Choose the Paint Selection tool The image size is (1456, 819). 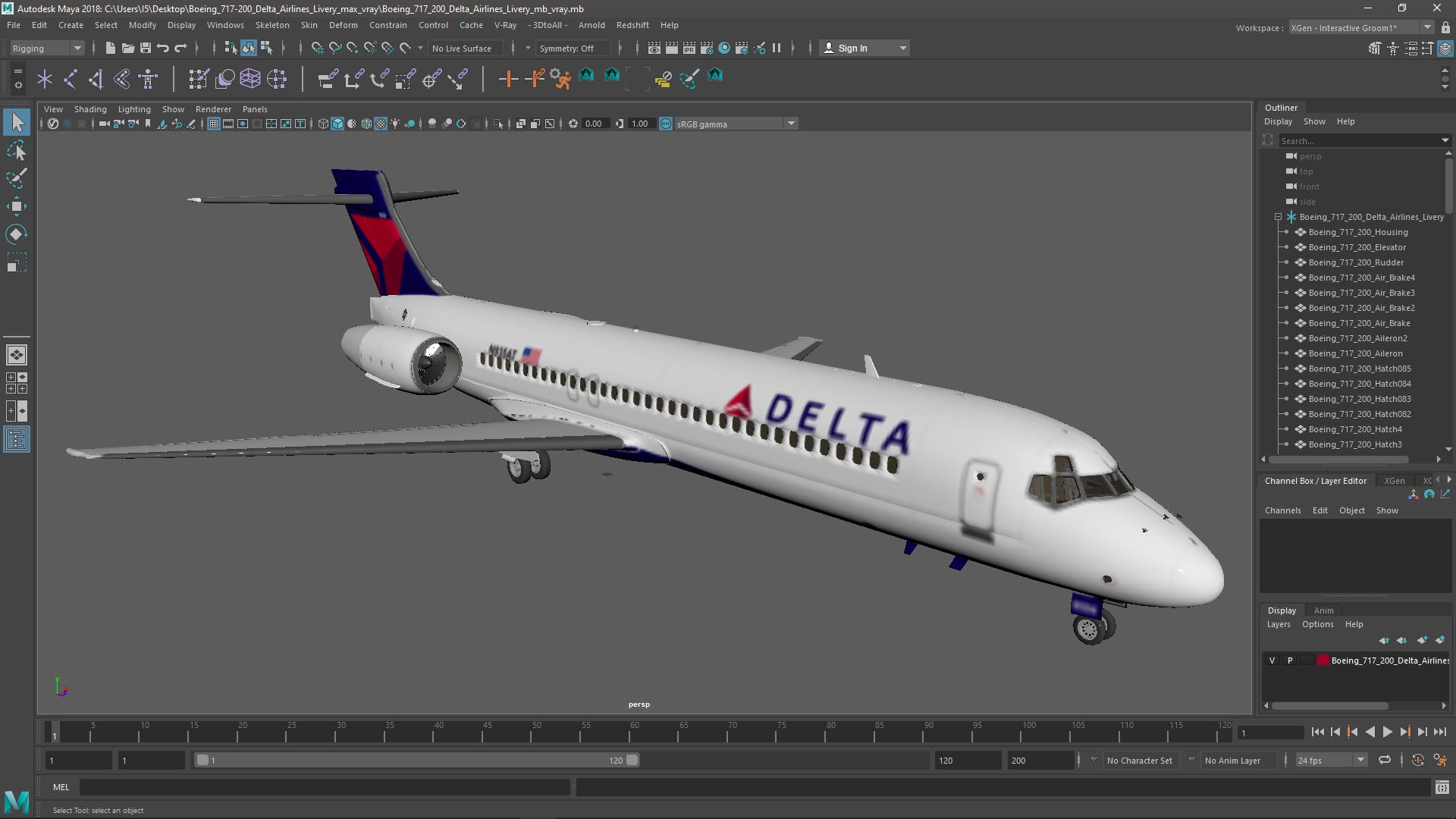pos(17,179)
